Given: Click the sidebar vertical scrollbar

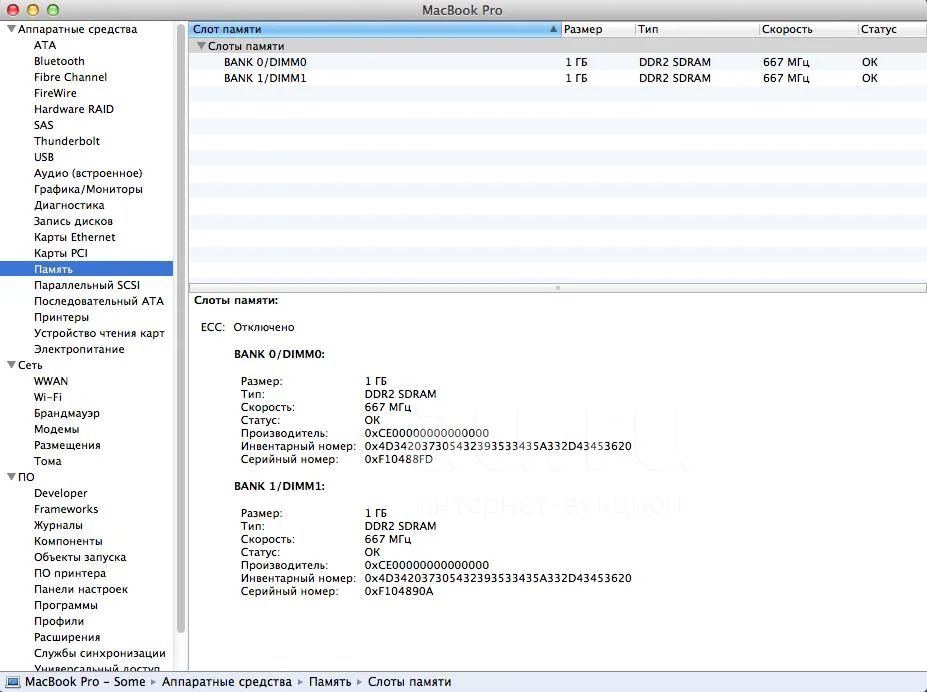Looking at the screenshot, I should pos(181,331).
